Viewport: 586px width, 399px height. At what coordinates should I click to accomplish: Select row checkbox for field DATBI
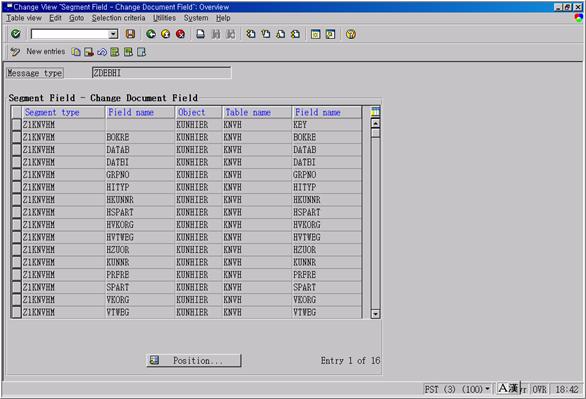(x=16, y=162)
